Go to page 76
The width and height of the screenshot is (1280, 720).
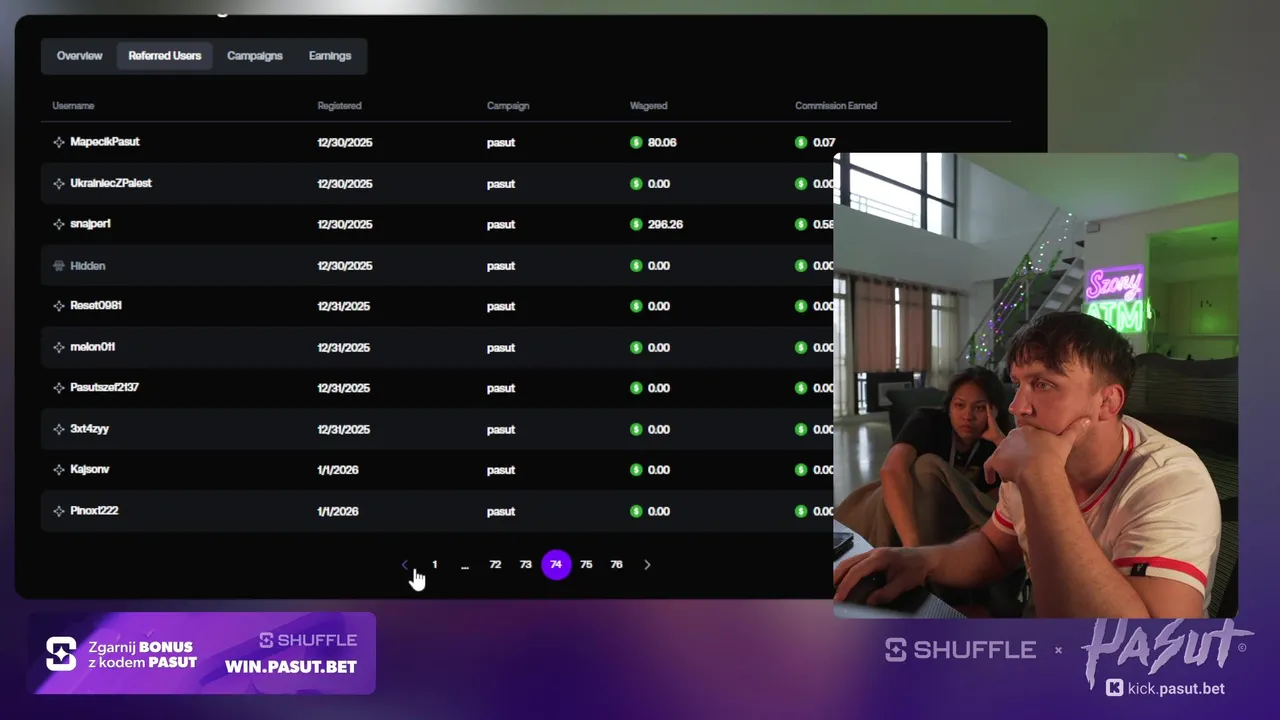point(617,565)
